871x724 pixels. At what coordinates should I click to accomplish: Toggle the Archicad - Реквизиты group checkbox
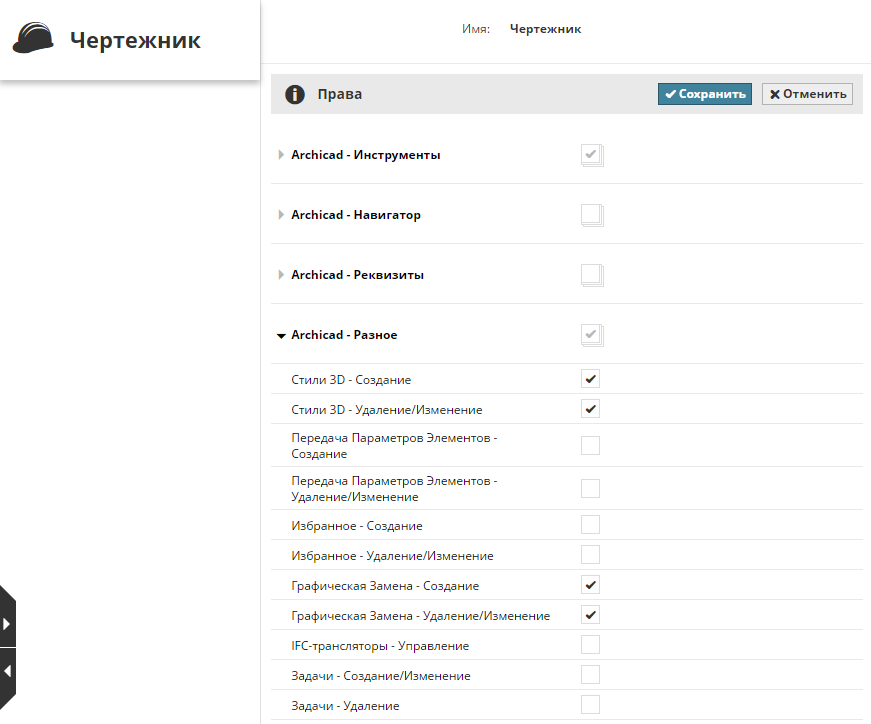(x=591, y=275)
